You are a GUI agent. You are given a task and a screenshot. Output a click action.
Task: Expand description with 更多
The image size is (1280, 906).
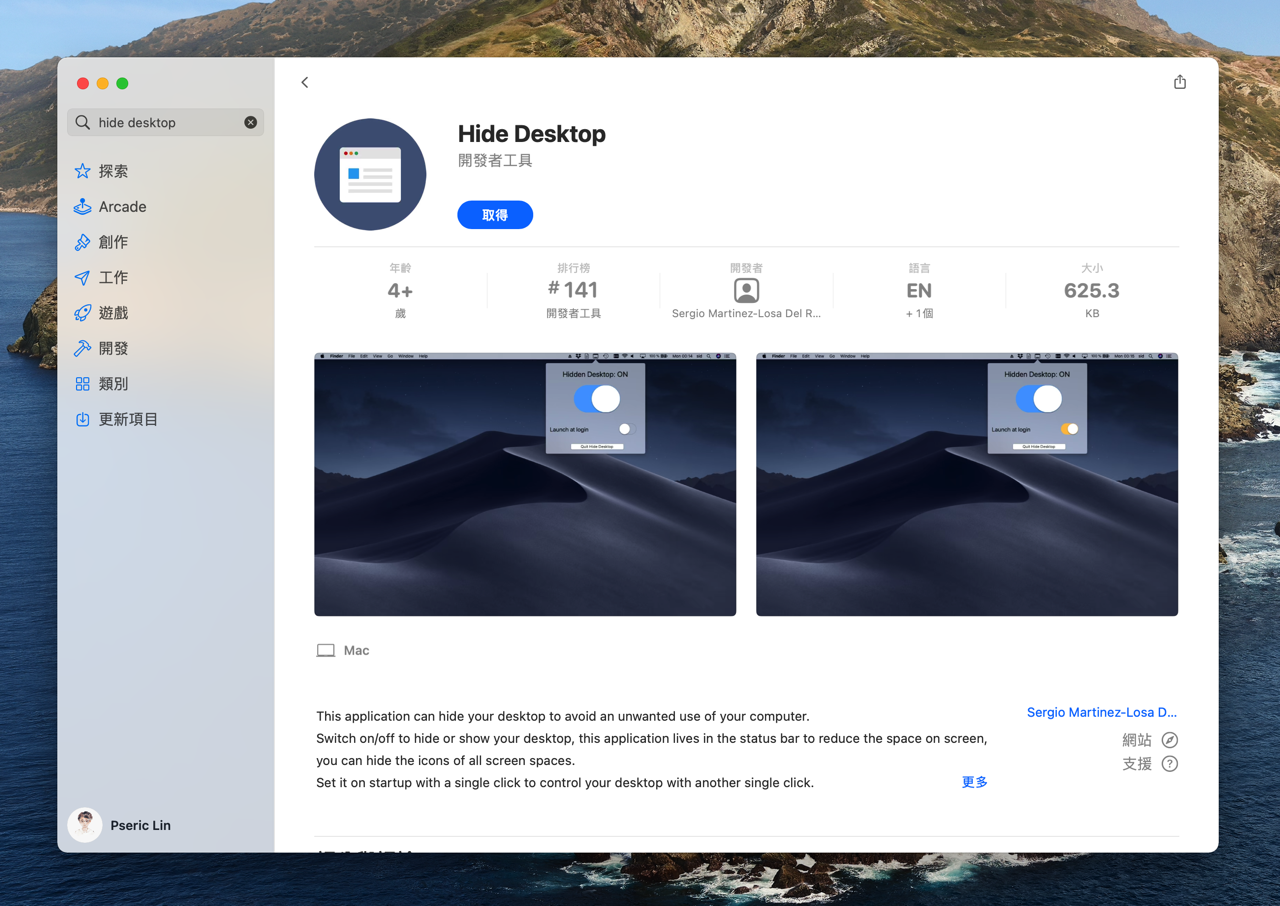(975, 782)
